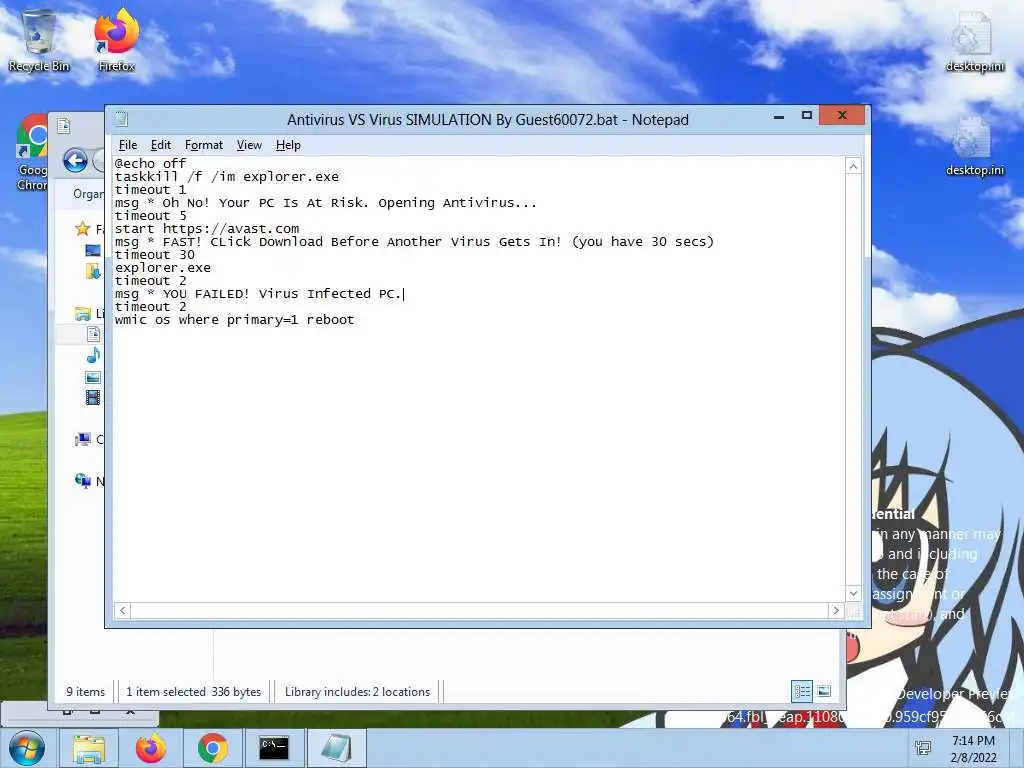Click Notepad horizontal scrollbar right arrow

point(836,611)
